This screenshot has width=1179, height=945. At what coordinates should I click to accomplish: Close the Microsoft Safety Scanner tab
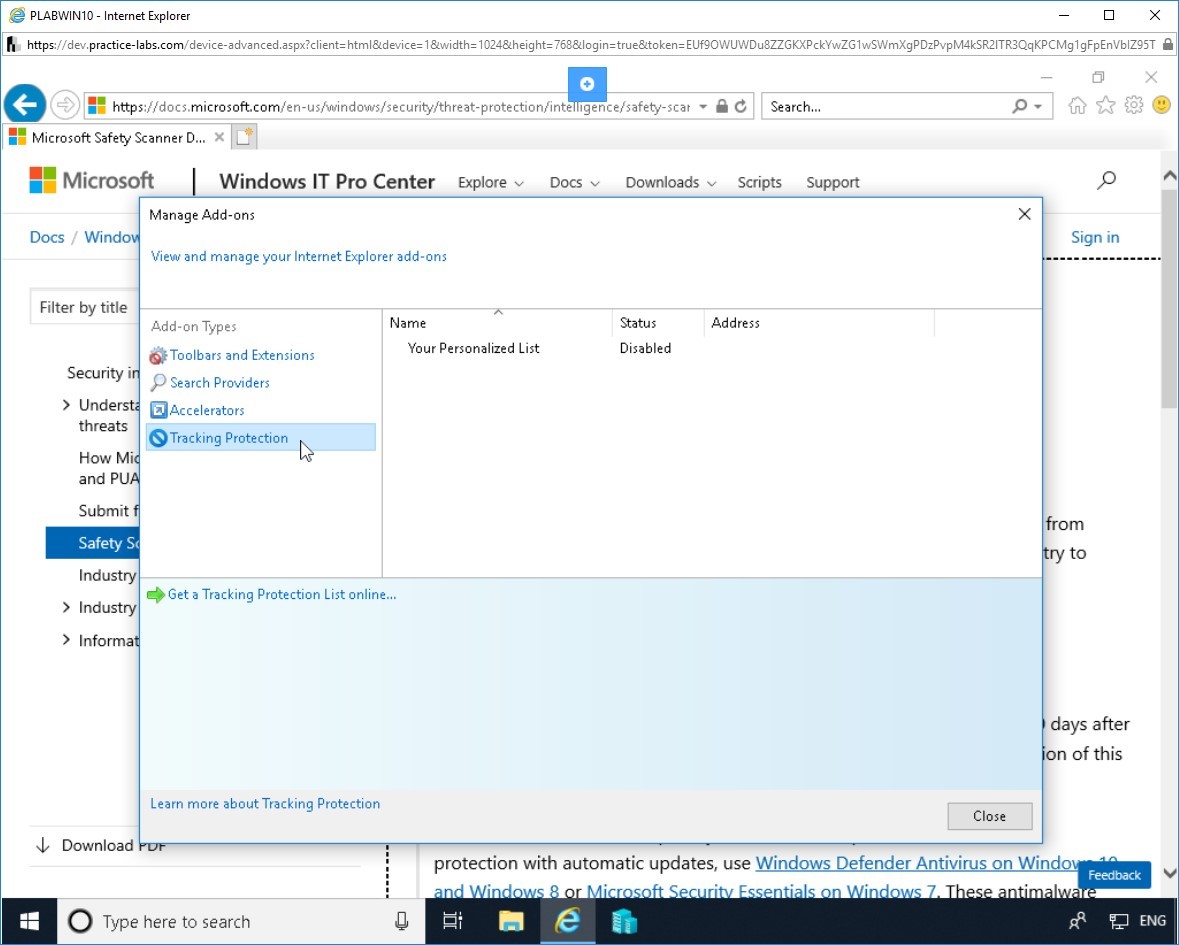point(219,137)
